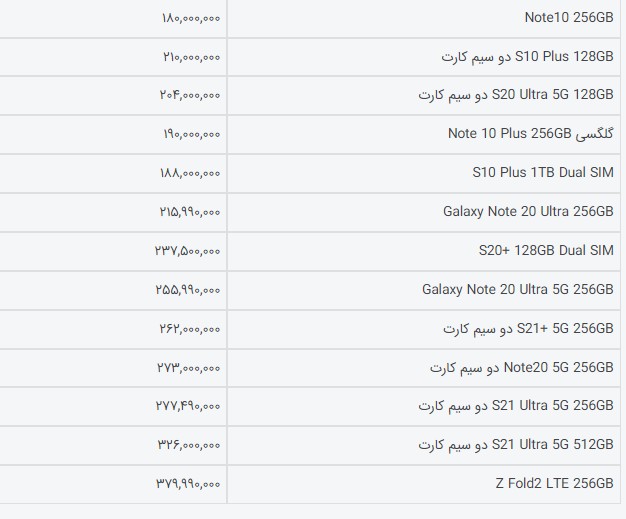The height and width of the screenshot is (519, 626).
Task: Click the price of Note10 256GB
Action: (190, 18)
